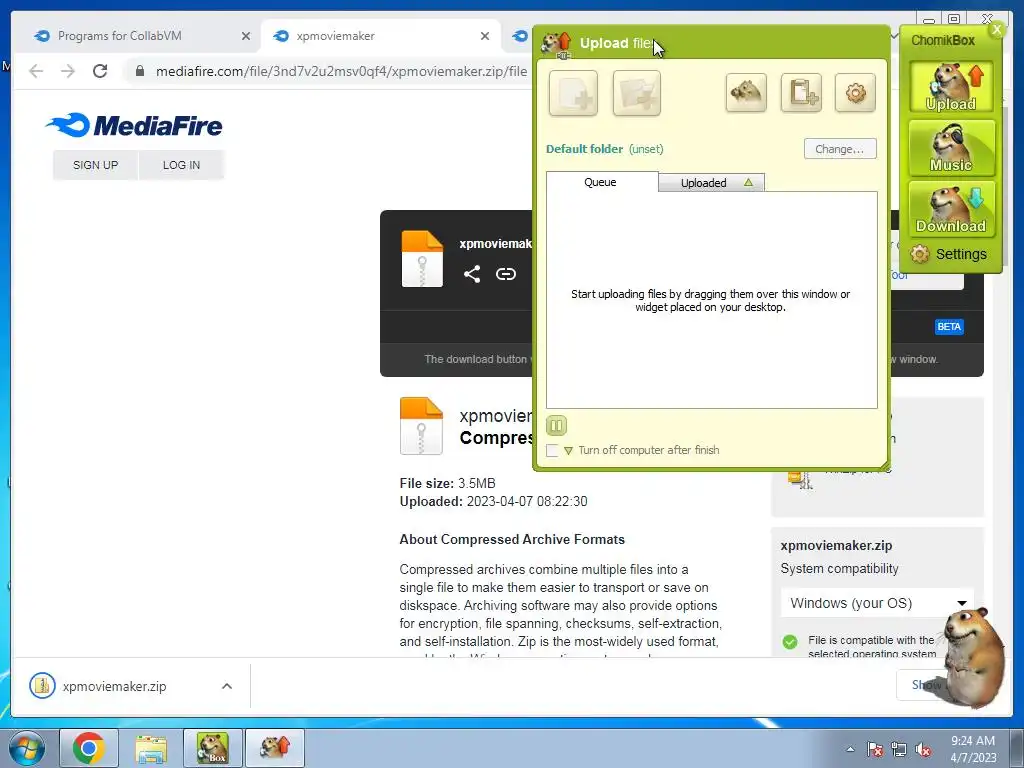Open the Upload section in ChomikBox widget
The width and height of the screenshot is (1024, 768).
point(951,87)
